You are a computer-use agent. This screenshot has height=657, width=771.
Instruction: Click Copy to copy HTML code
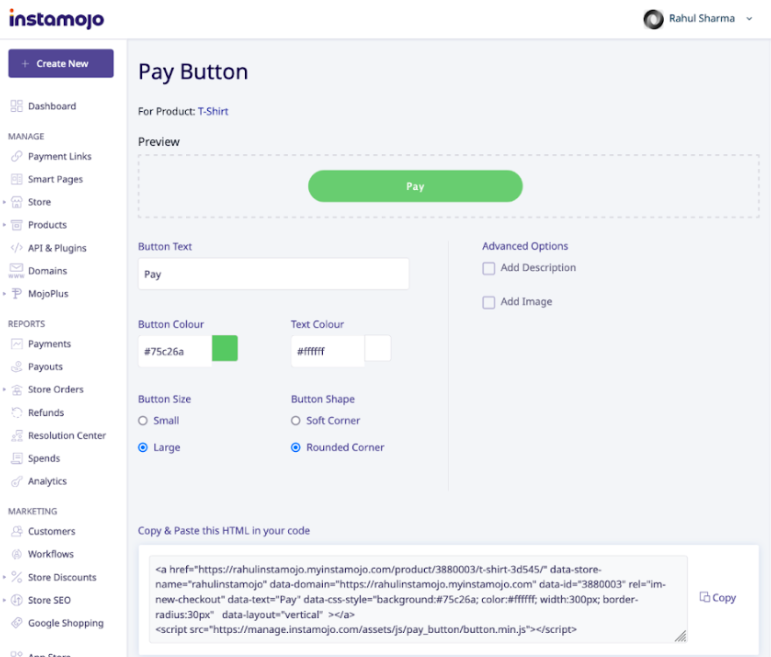[724, 597]
